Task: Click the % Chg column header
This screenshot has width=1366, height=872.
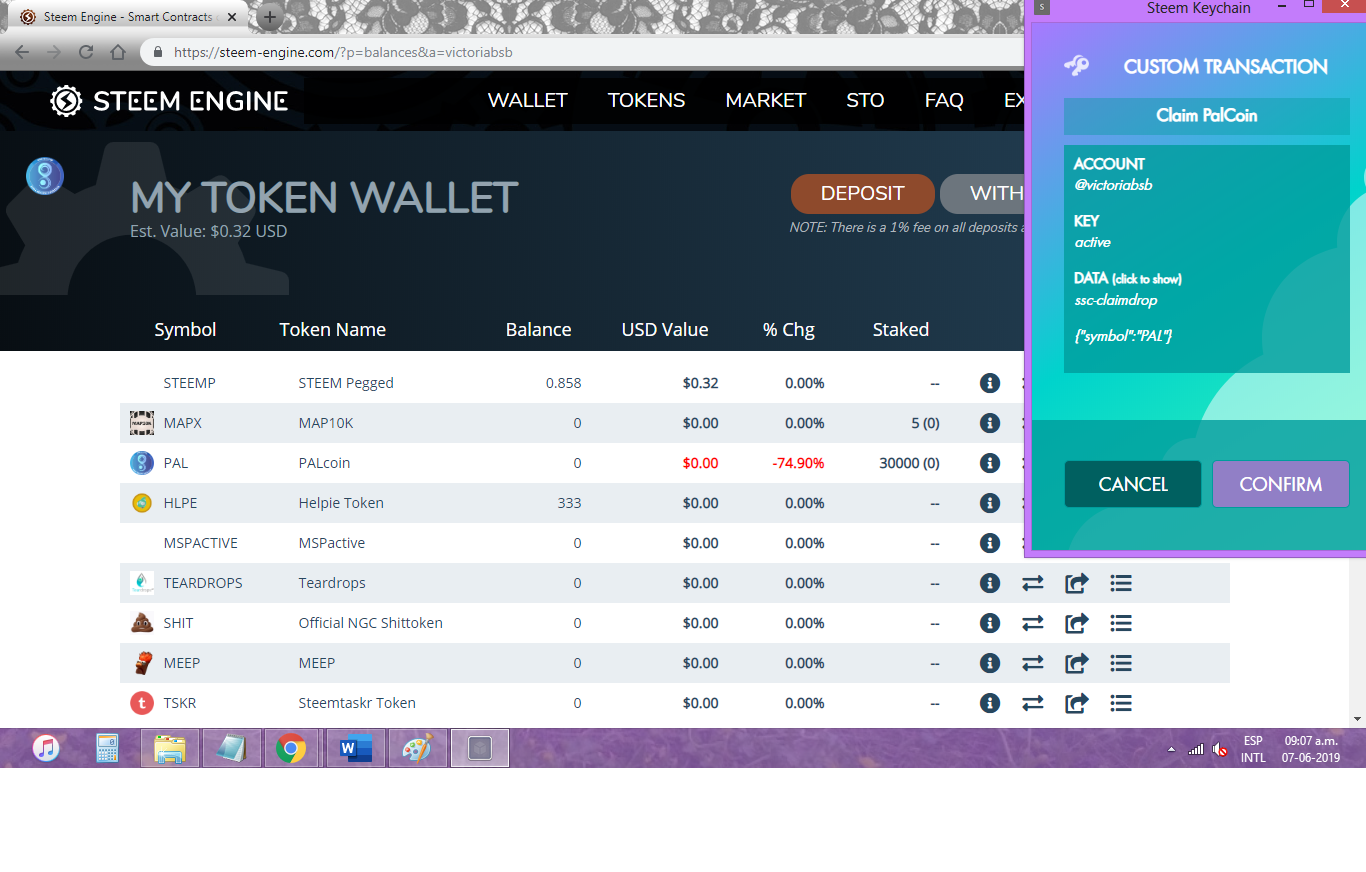Action: pyautogui.click(x=789, y=330)
